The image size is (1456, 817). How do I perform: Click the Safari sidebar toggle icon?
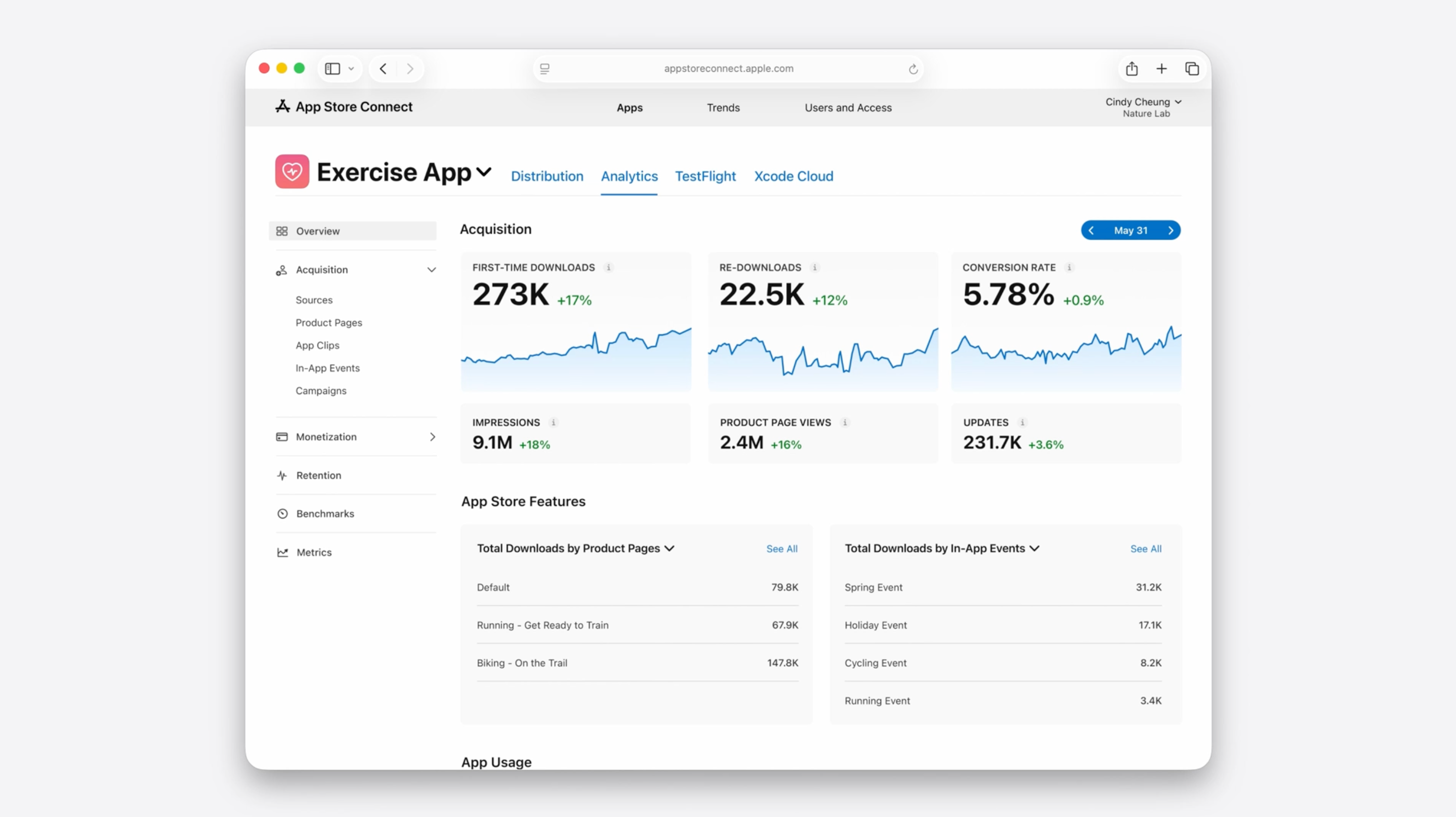click(332, 68)
